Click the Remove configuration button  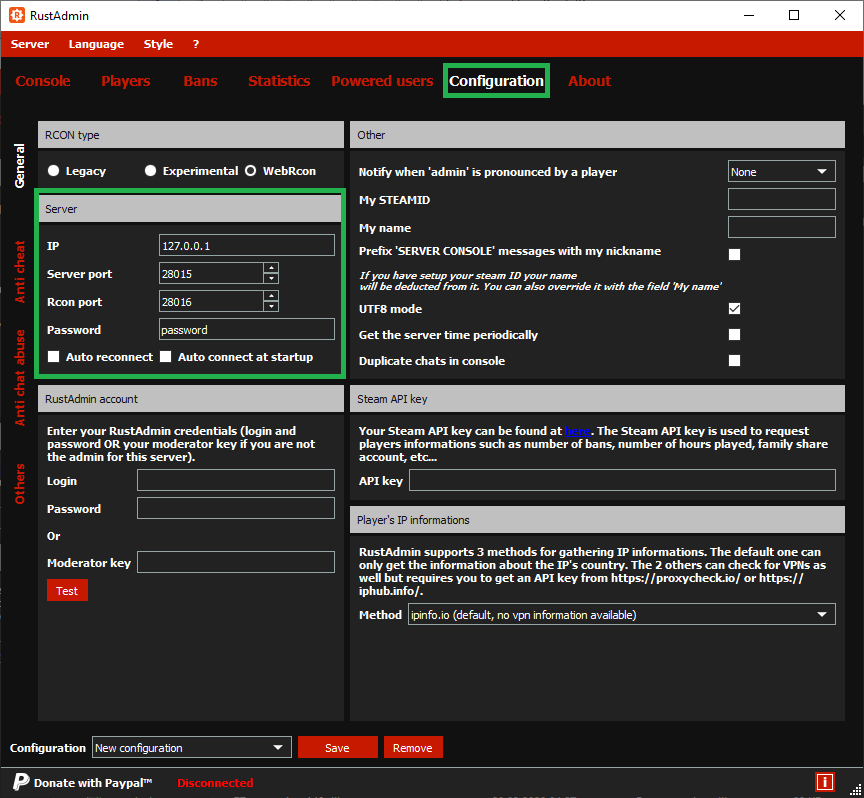tap(413, 747)
